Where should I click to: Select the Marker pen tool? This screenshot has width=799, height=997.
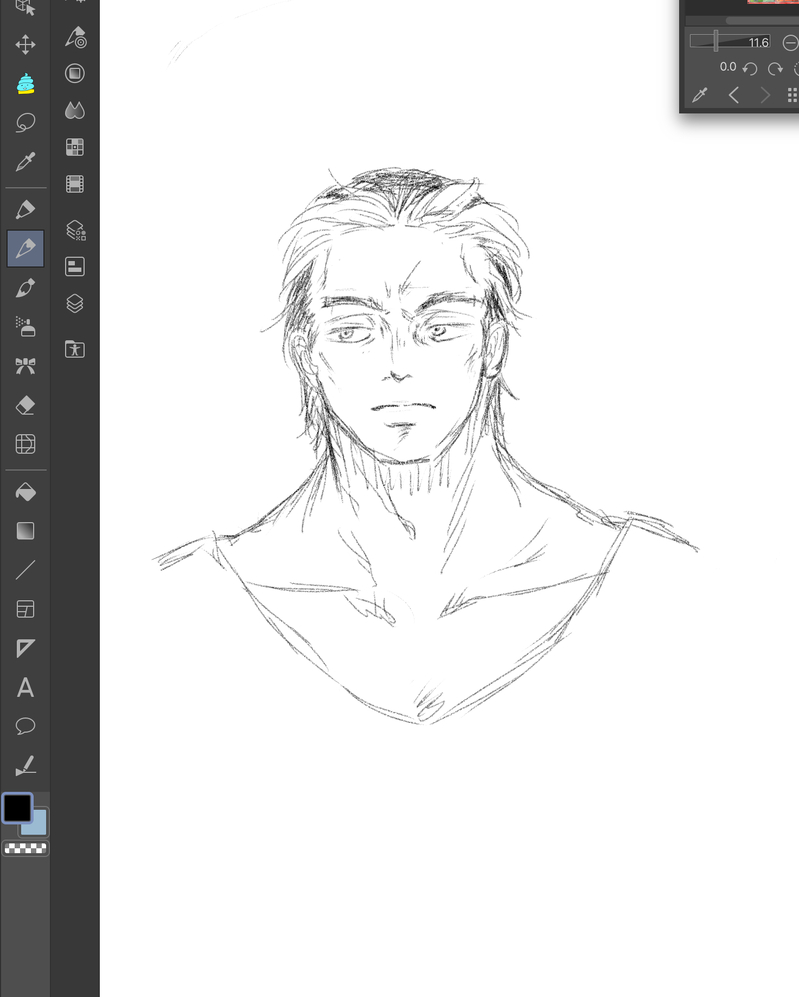pyautogui.click(x=25, y=209)
